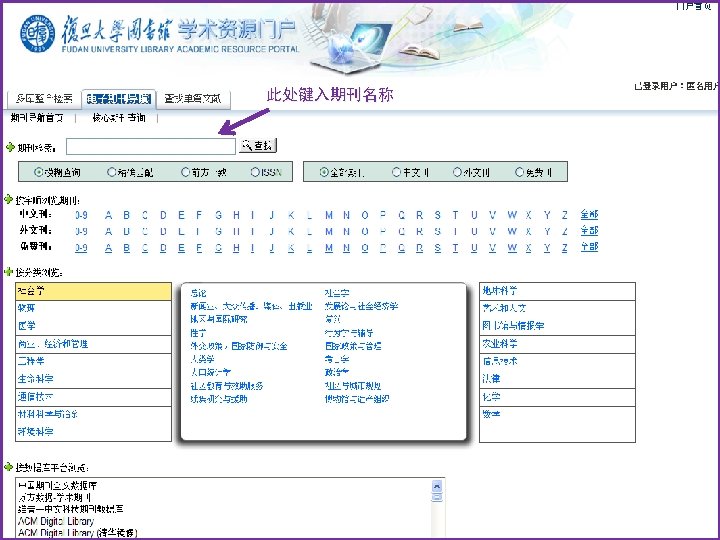Open the 地球科学 category
Screen dimensions: 720x540
[x=500, y=291]
